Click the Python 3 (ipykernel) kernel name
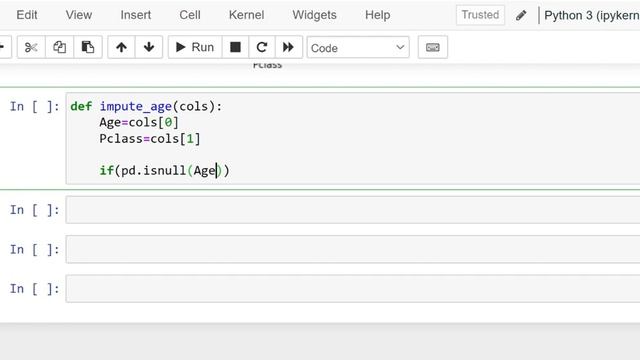The width and height of the screenshot is (640, 360). pos(592,16)
